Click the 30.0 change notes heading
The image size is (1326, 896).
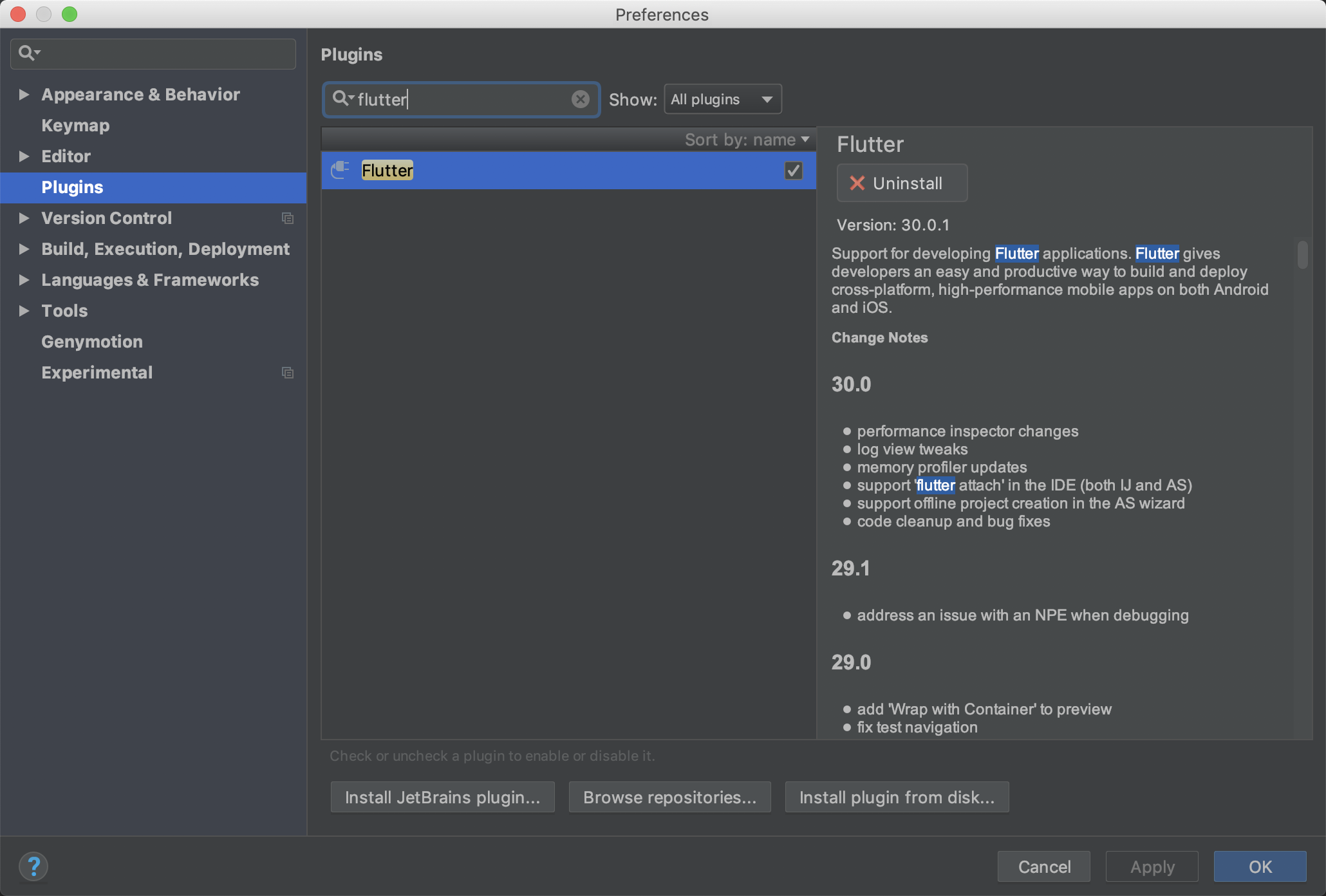[851, 384]
